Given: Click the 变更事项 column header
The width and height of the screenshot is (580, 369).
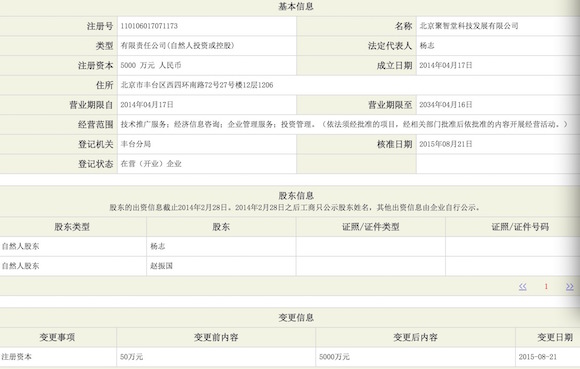Looking at the screenshot, I should point(57,337).
